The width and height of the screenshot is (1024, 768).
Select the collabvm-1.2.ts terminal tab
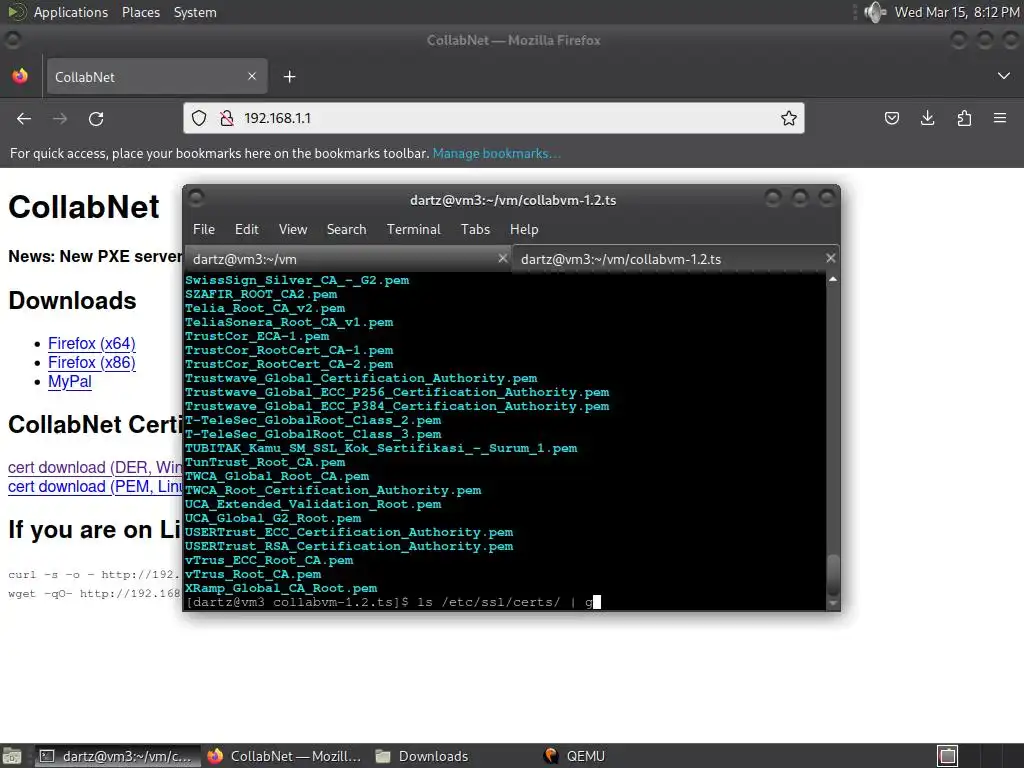point(675,259)
